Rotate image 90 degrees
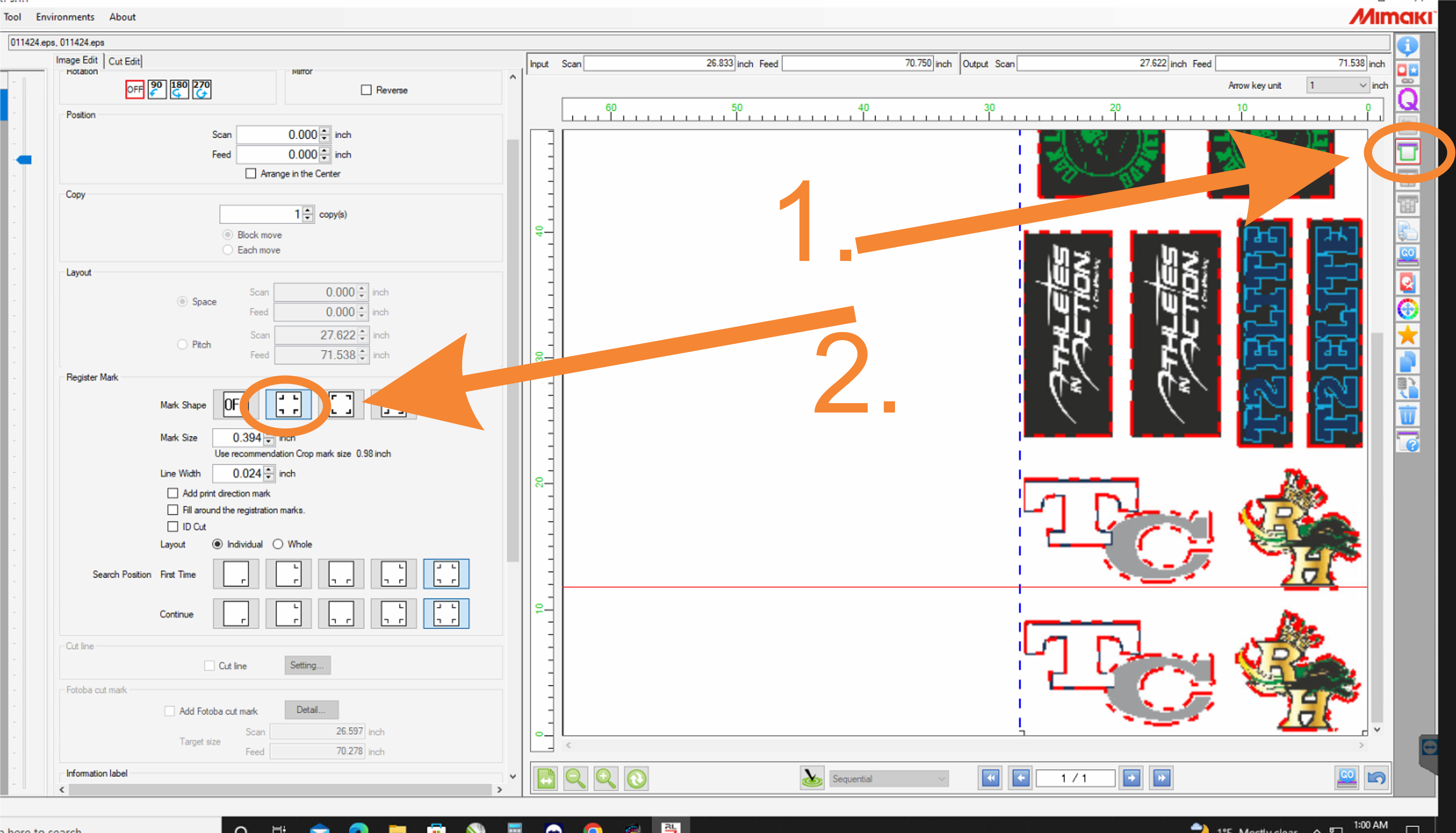Screen dimensions: 1456x833 click(157, 89)
